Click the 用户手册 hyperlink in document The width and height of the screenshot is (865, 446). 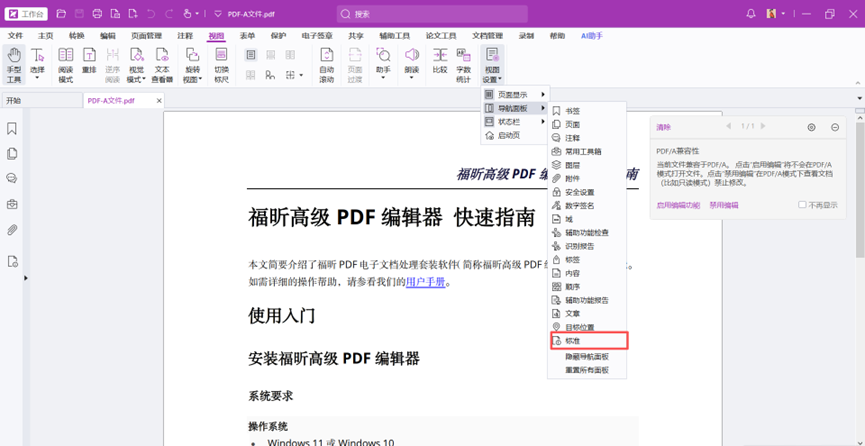[x=425, y=282]
